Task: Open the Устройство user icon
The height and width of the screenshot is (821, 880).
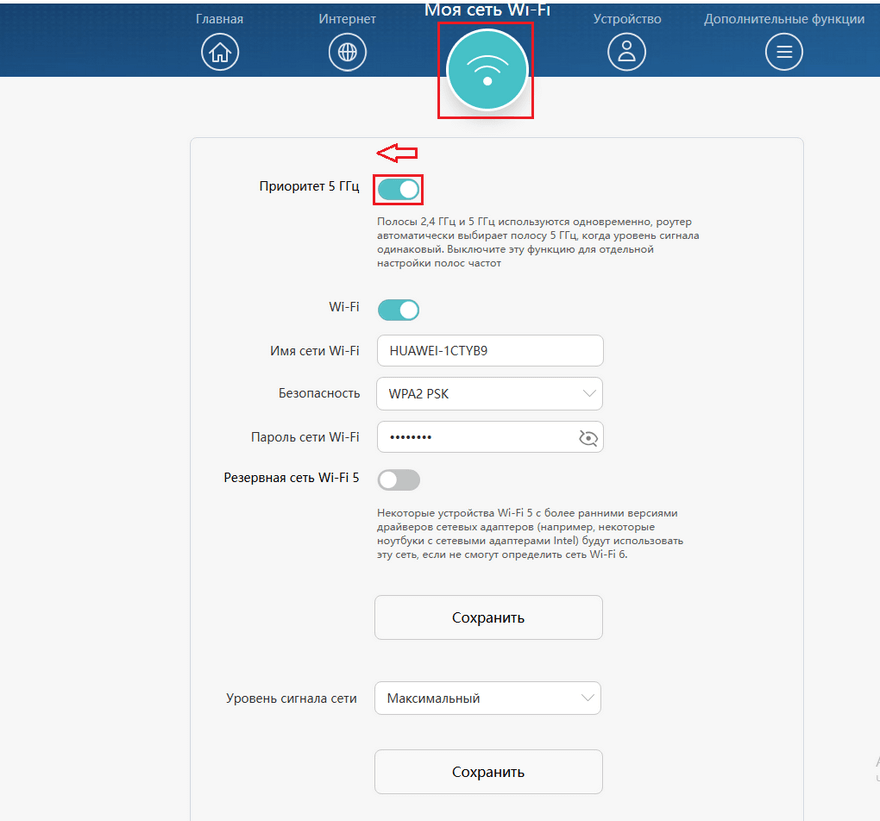Action: [627, 52]
